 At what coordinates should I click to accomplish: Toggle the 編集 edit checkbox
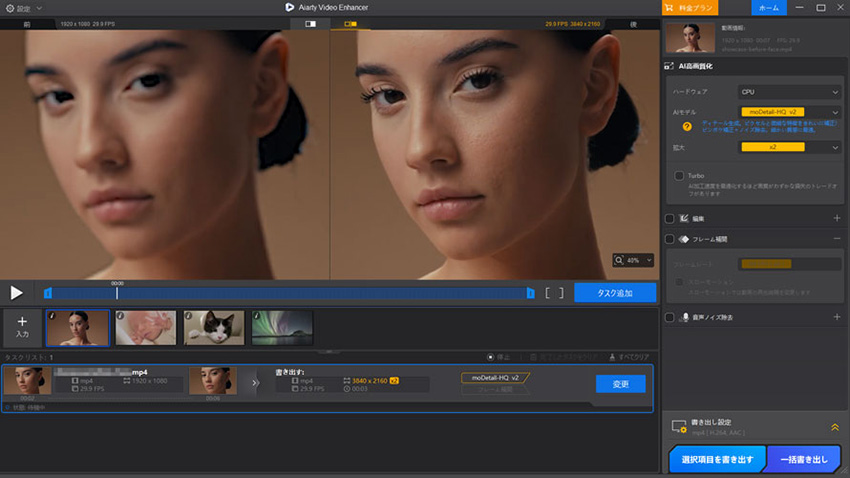(x=670, y=218)
